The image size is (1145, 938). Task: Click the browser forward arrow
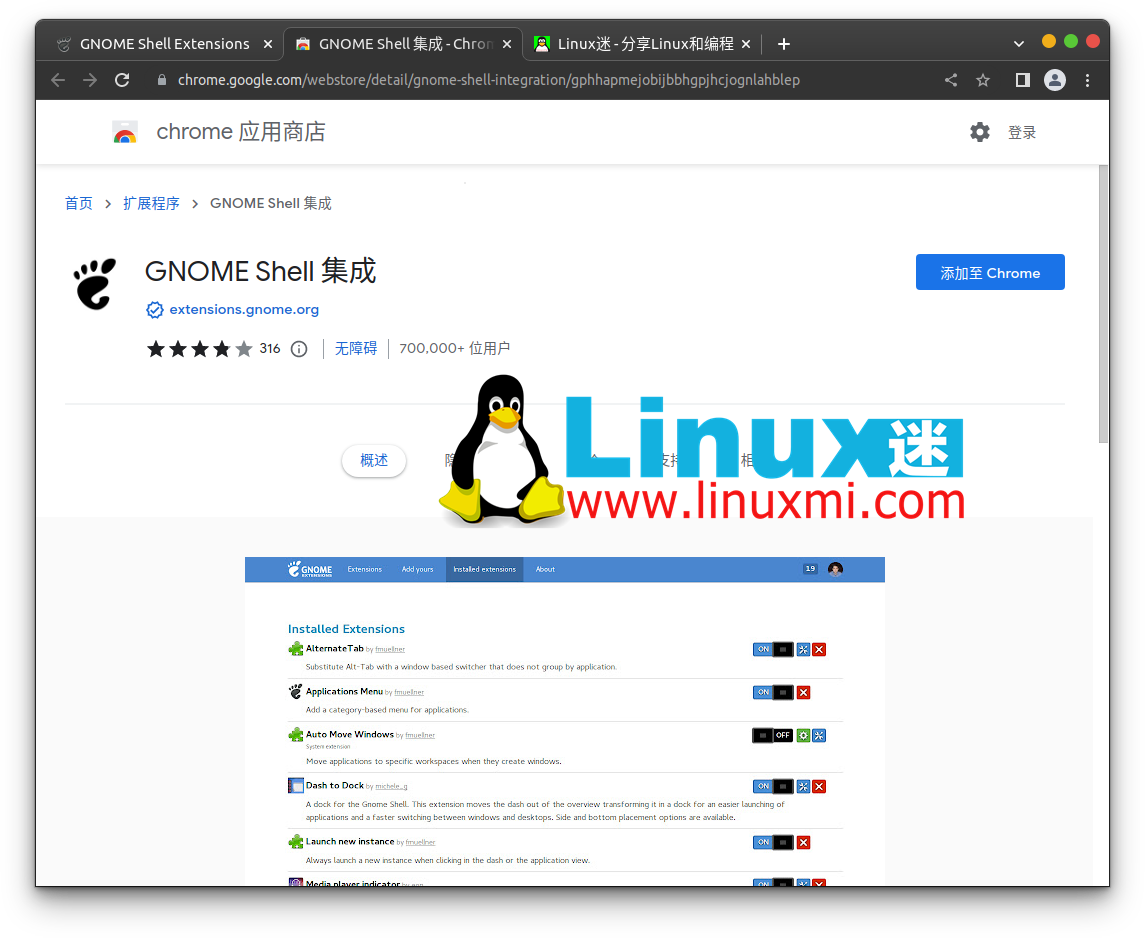click(x=90, y=80)
